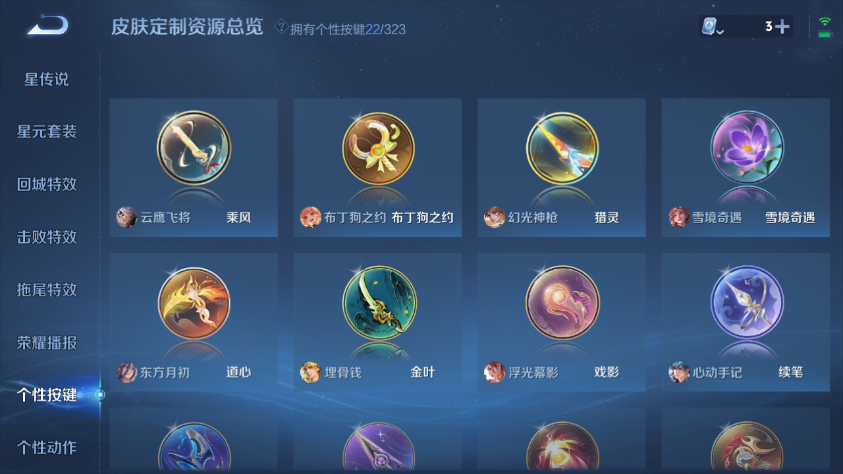Tap the back arrow icon
Screen dimensions: 843x474
(x=48, y=25)
